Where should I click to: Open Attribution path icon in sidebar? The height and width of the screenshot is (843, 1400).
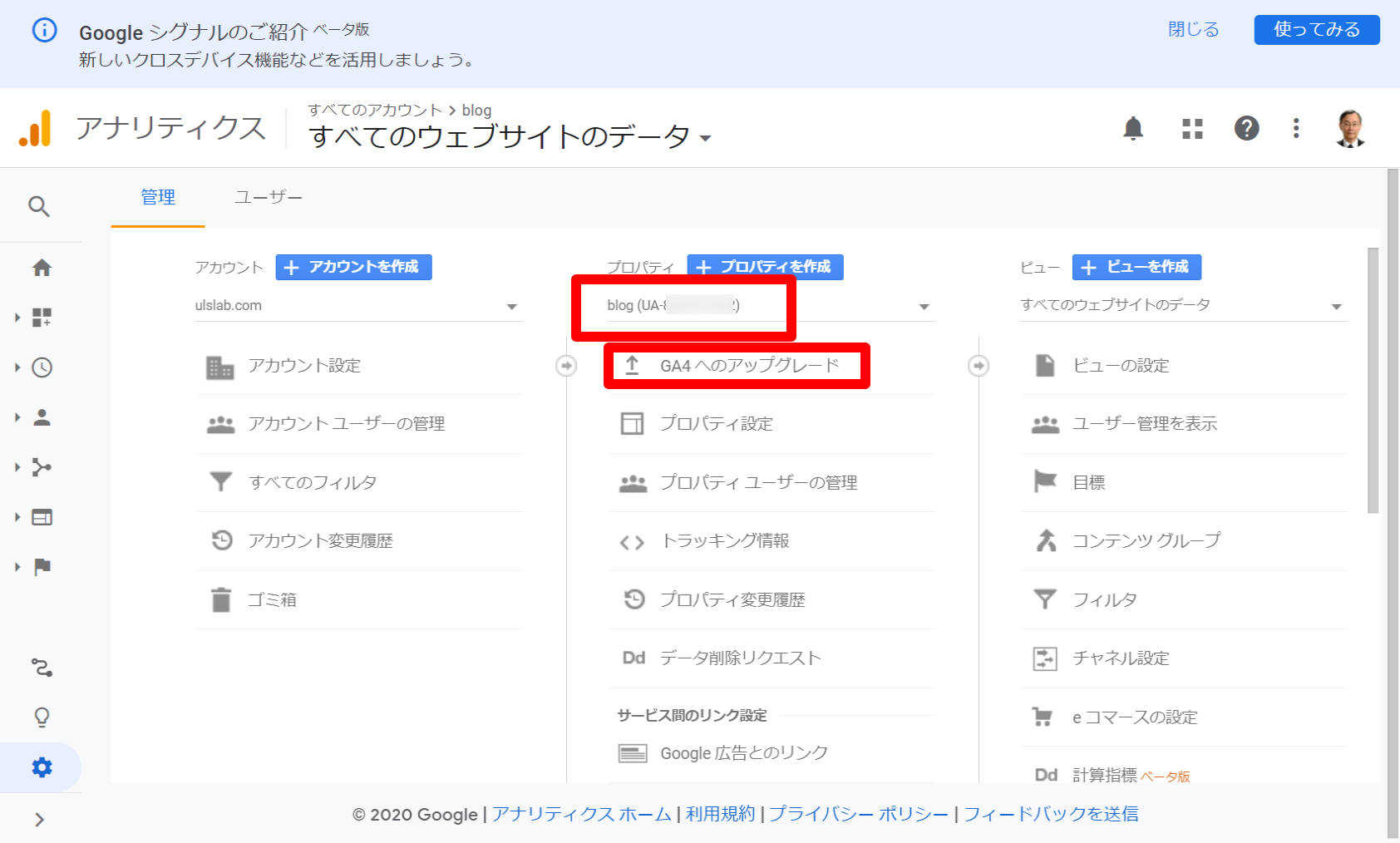[x=42, y=668]
